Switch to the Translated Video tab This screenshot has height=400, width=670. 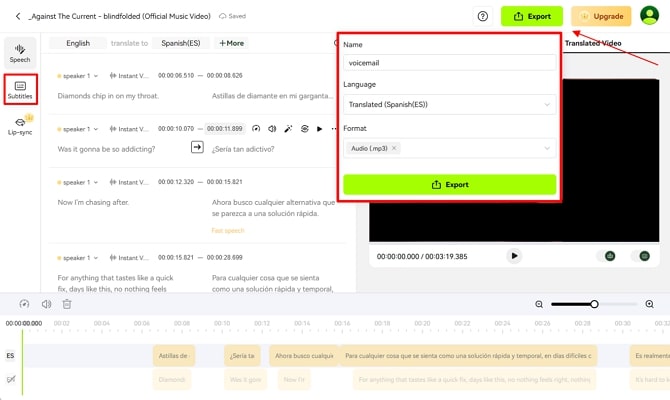593,43
